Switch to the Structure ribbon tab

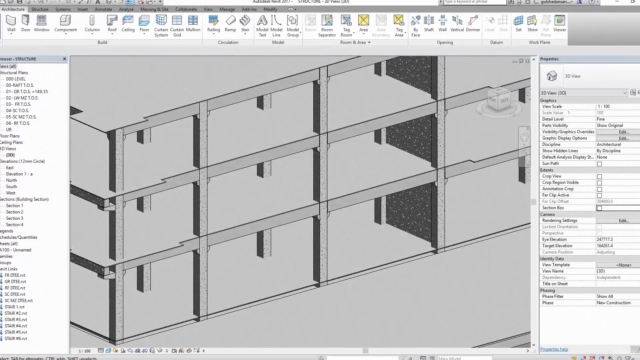[x=40, y=9]
